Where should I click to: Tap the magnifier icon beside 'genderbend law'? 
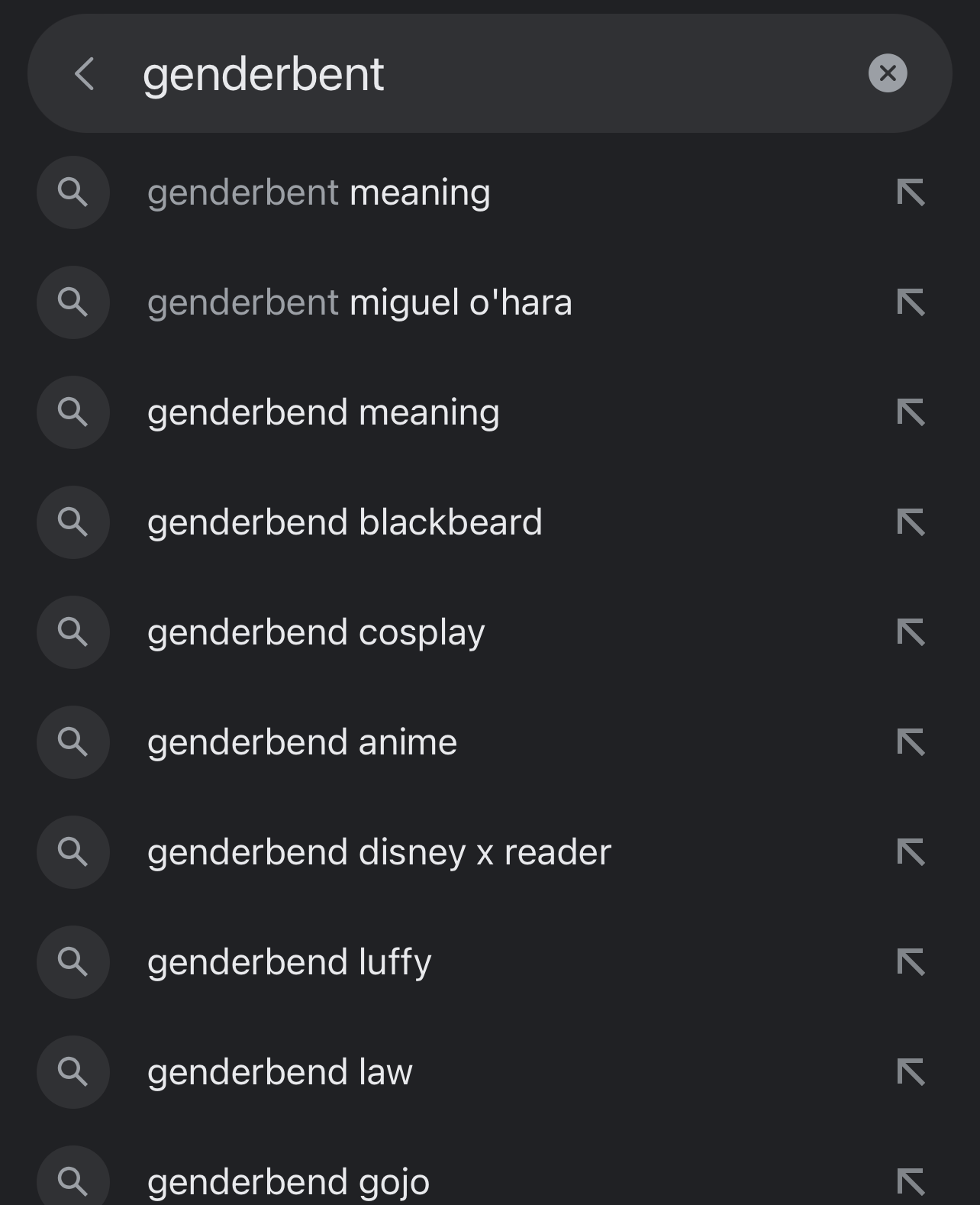pos(73,1072)
